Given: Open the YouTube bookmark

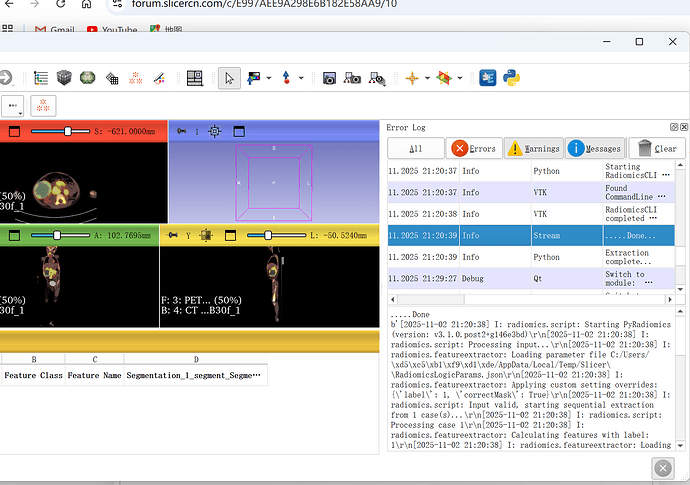Looking at the screenshot, I should (x=112, y=30).
